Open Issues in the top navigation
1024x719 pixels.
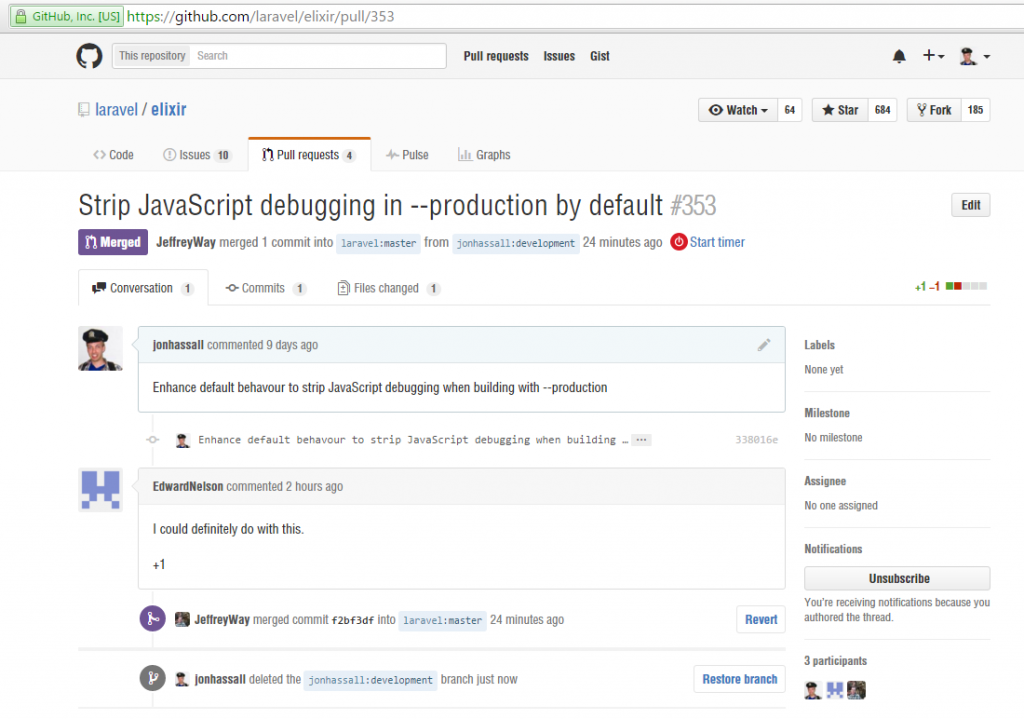point(559,56)
